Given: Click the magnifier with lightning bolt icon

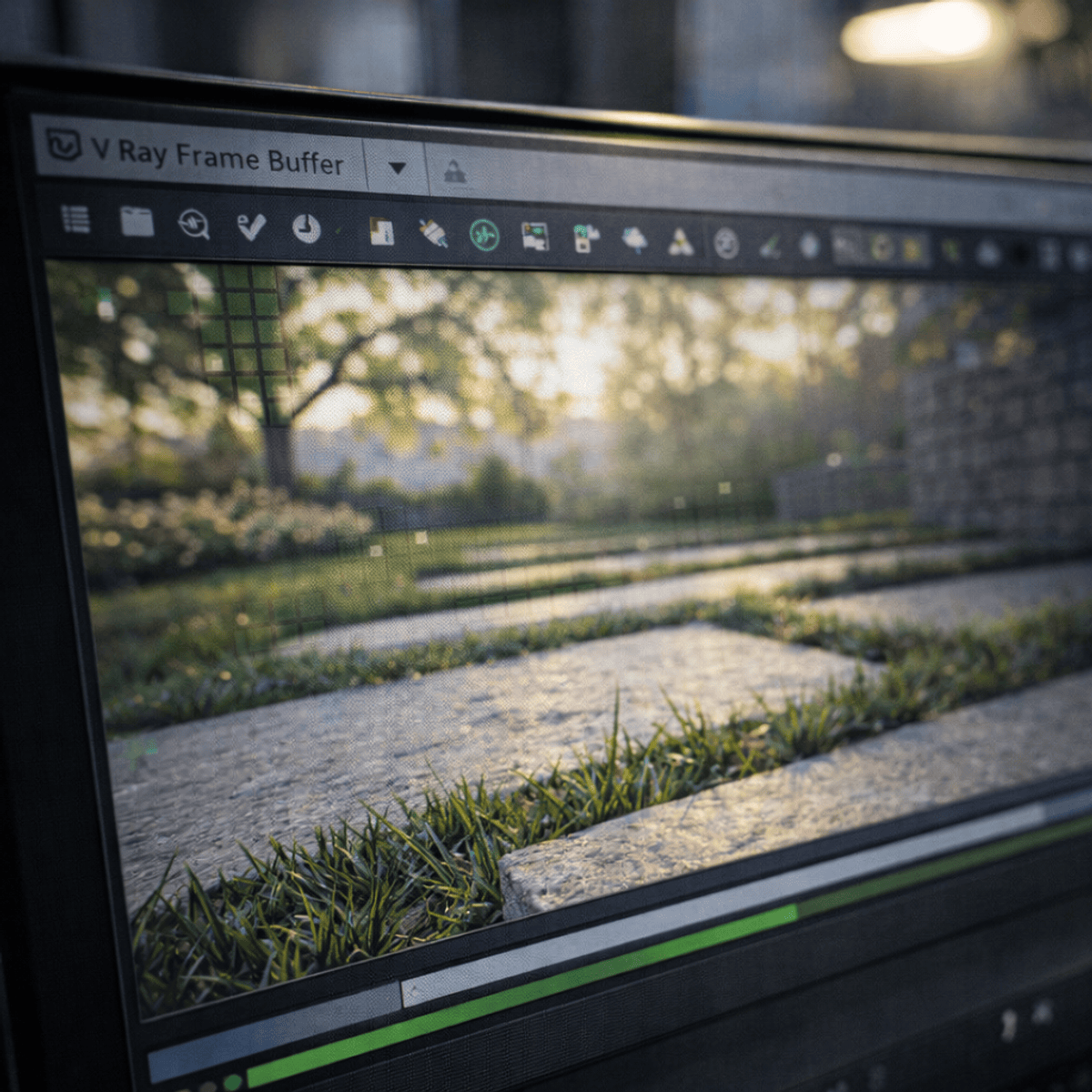Looking at the screenshot, I should (x=194, y=224).
